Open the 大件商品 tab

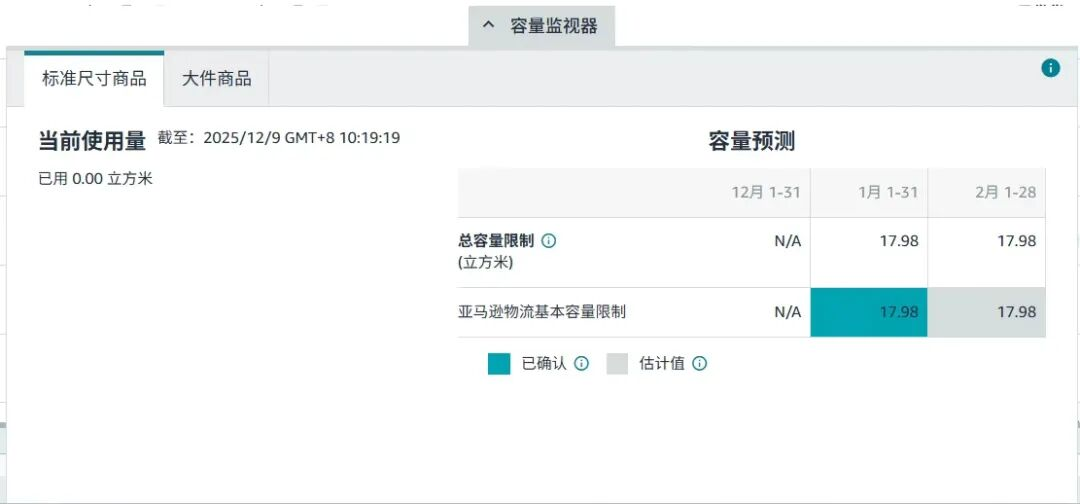tap(216, 78)
